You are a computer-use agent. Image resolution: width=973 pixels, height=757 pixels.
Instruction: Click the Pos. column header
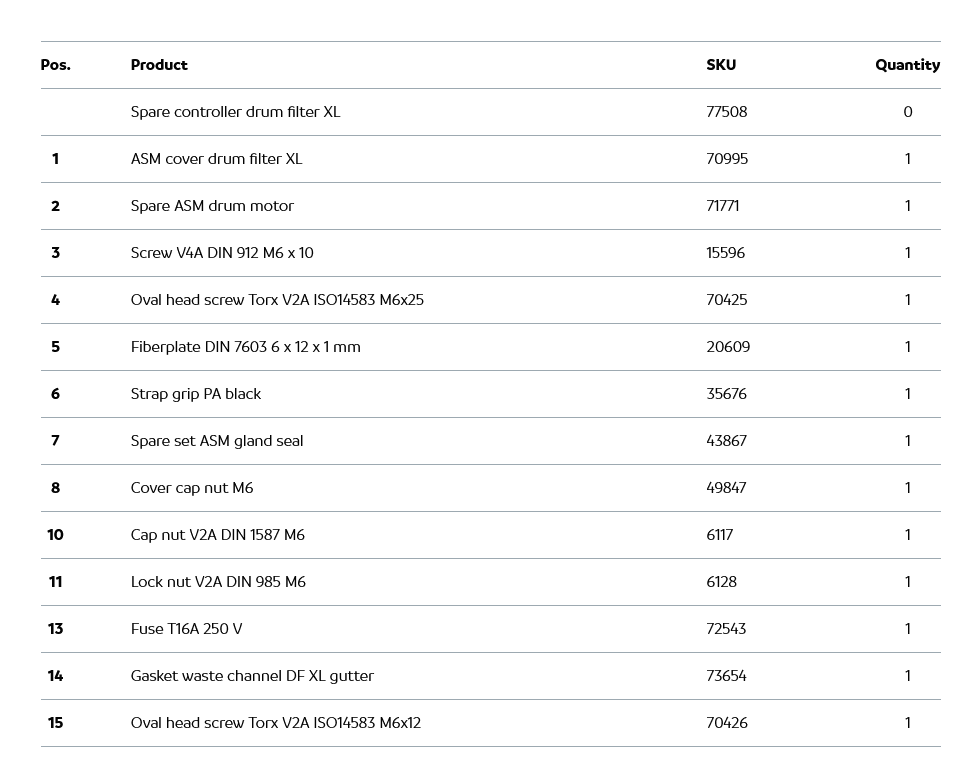(x=55, y=65)
